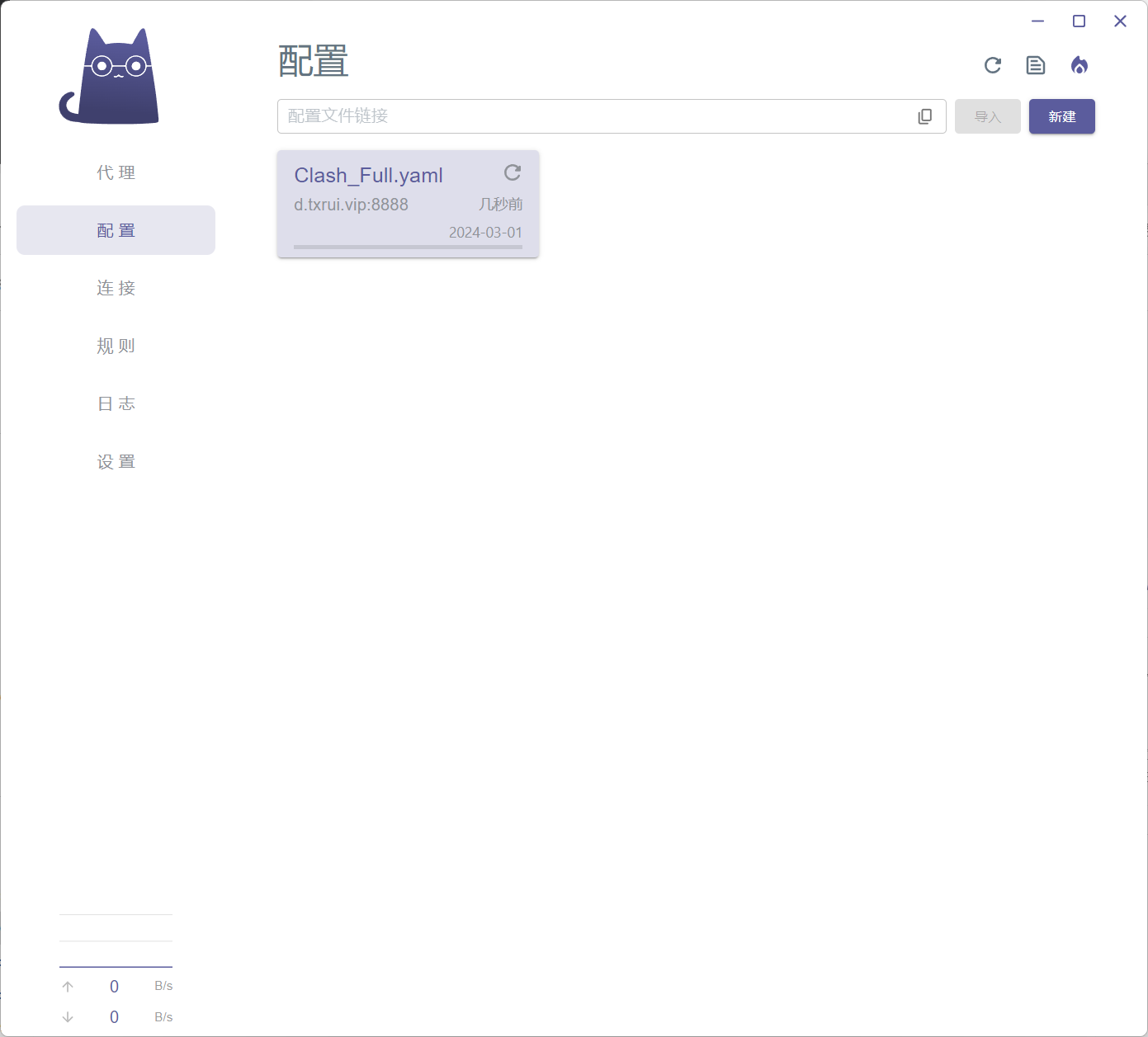
Task: Open the runtime config document icon
Action: [1036, 65]
